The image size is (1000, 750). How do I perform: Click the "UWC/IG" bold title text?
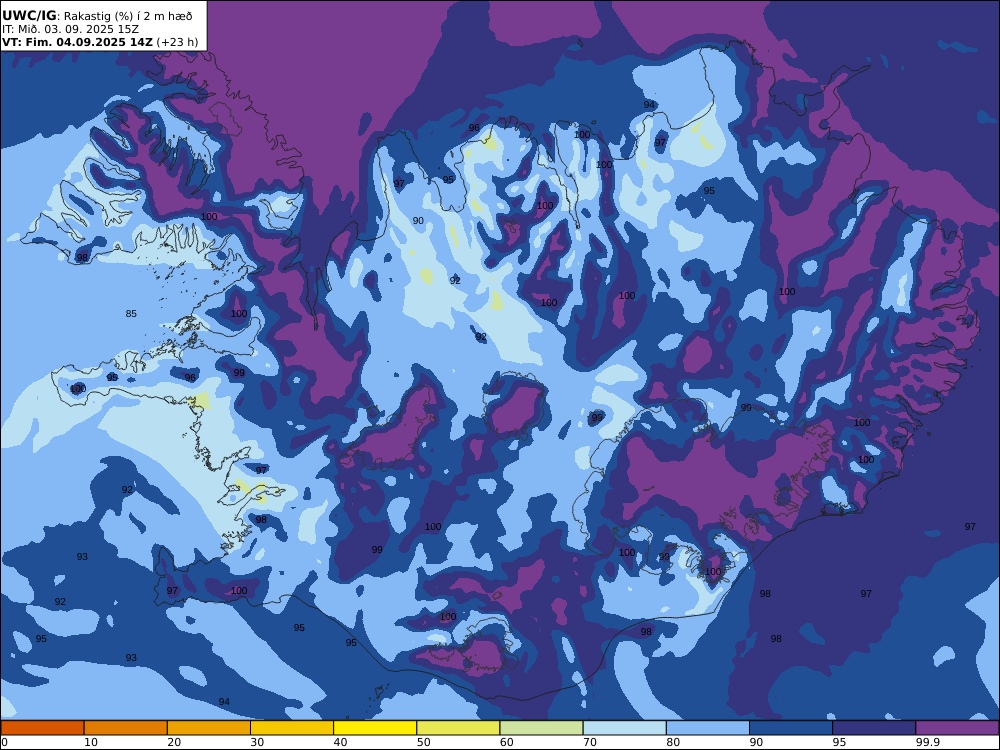29,16
